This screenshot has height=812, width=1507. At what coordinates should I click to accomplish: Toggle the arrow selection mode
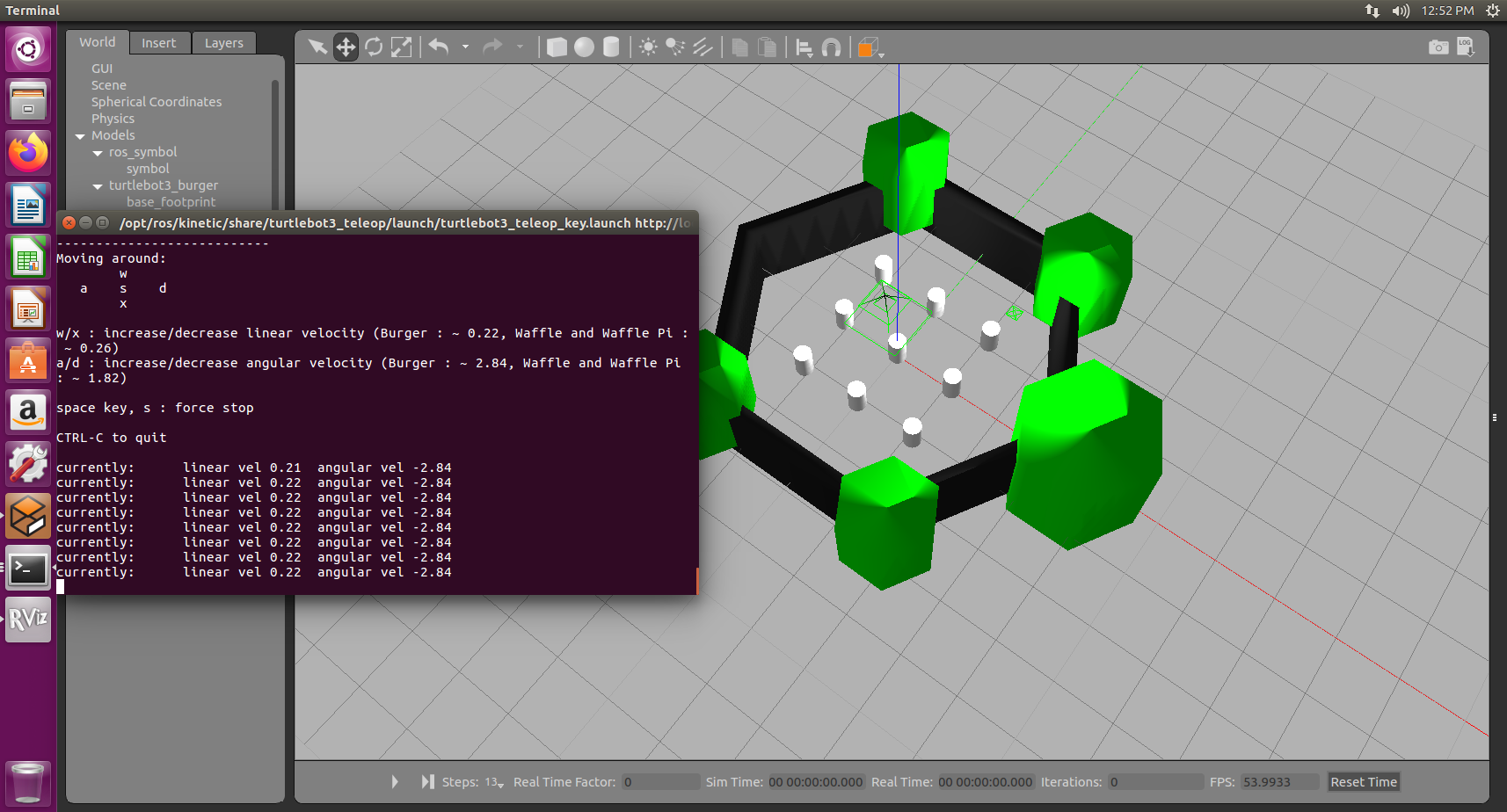click(317, 47)
